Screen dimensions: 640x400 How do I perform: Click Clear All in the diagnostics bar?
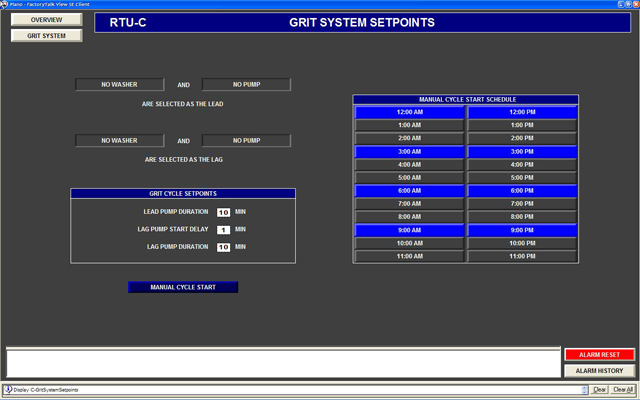click(x=622, y=389)
